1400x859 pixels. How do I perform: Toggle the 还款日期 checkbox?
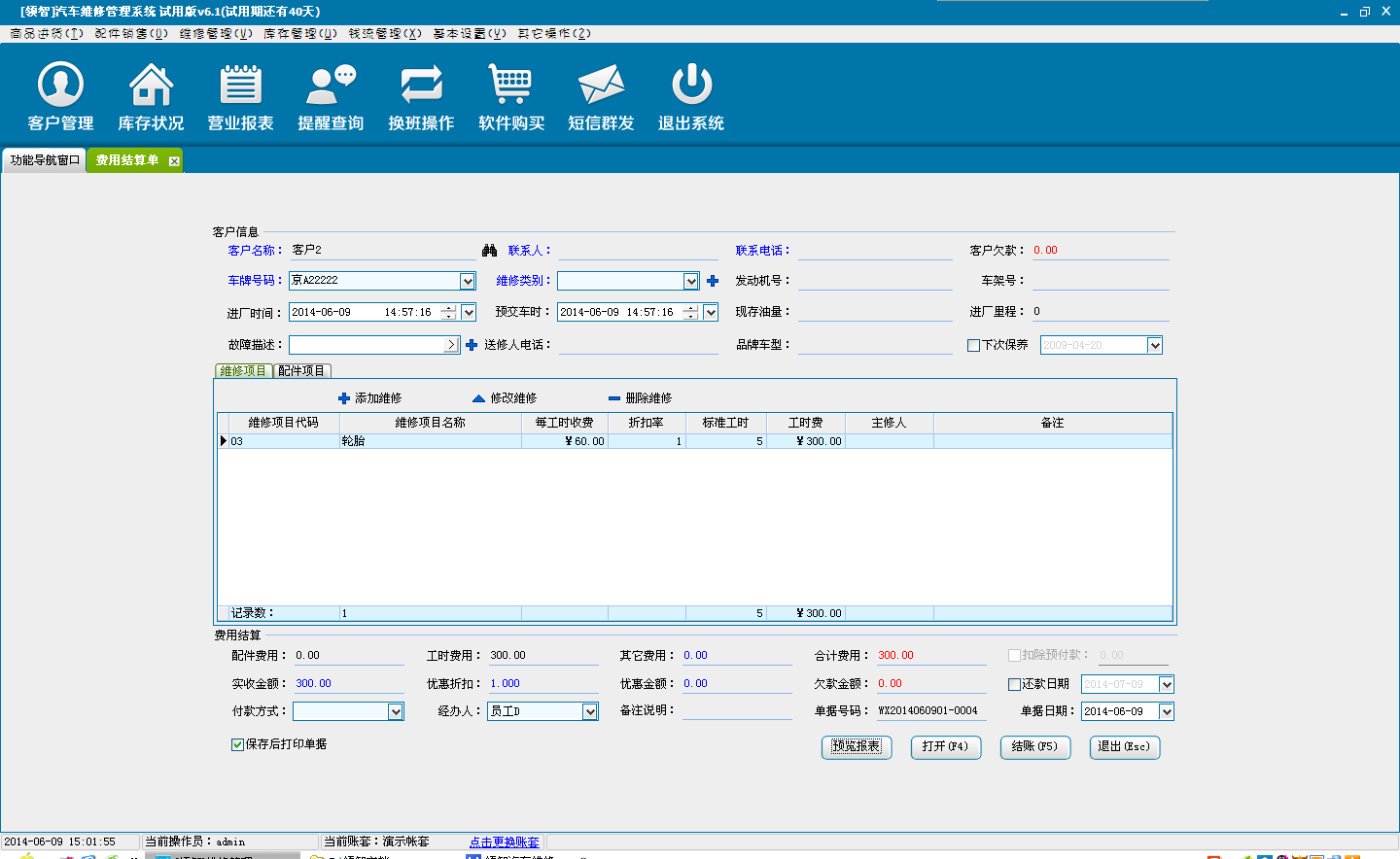(1014, 684)
